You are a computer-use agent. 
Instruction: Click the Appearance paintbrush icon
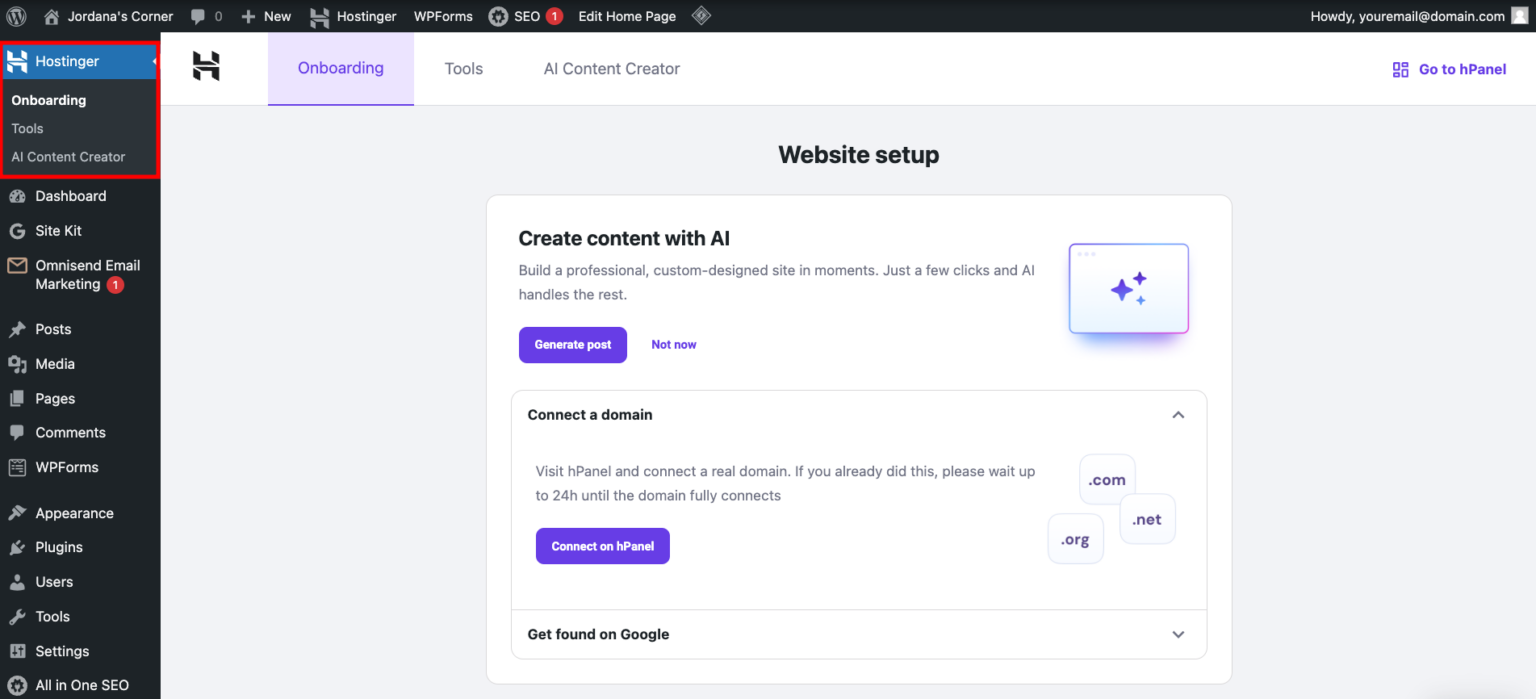coord(18,512)
